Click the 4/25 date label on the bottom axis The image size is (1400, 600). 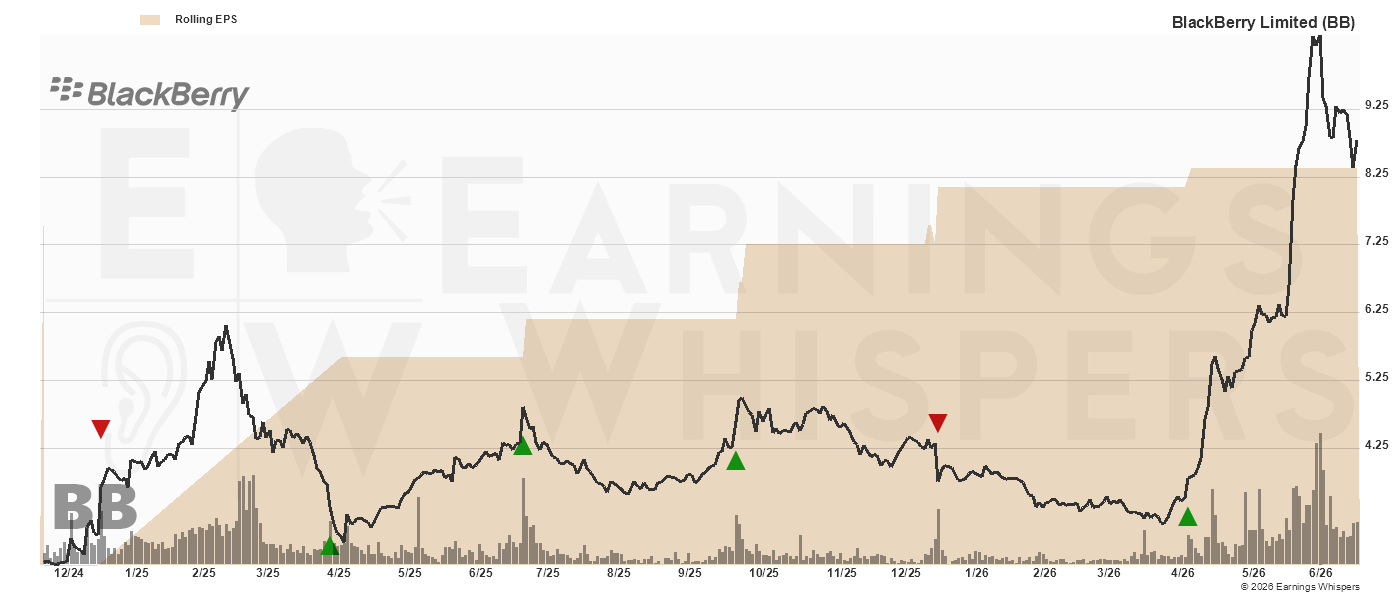point(338,573)
